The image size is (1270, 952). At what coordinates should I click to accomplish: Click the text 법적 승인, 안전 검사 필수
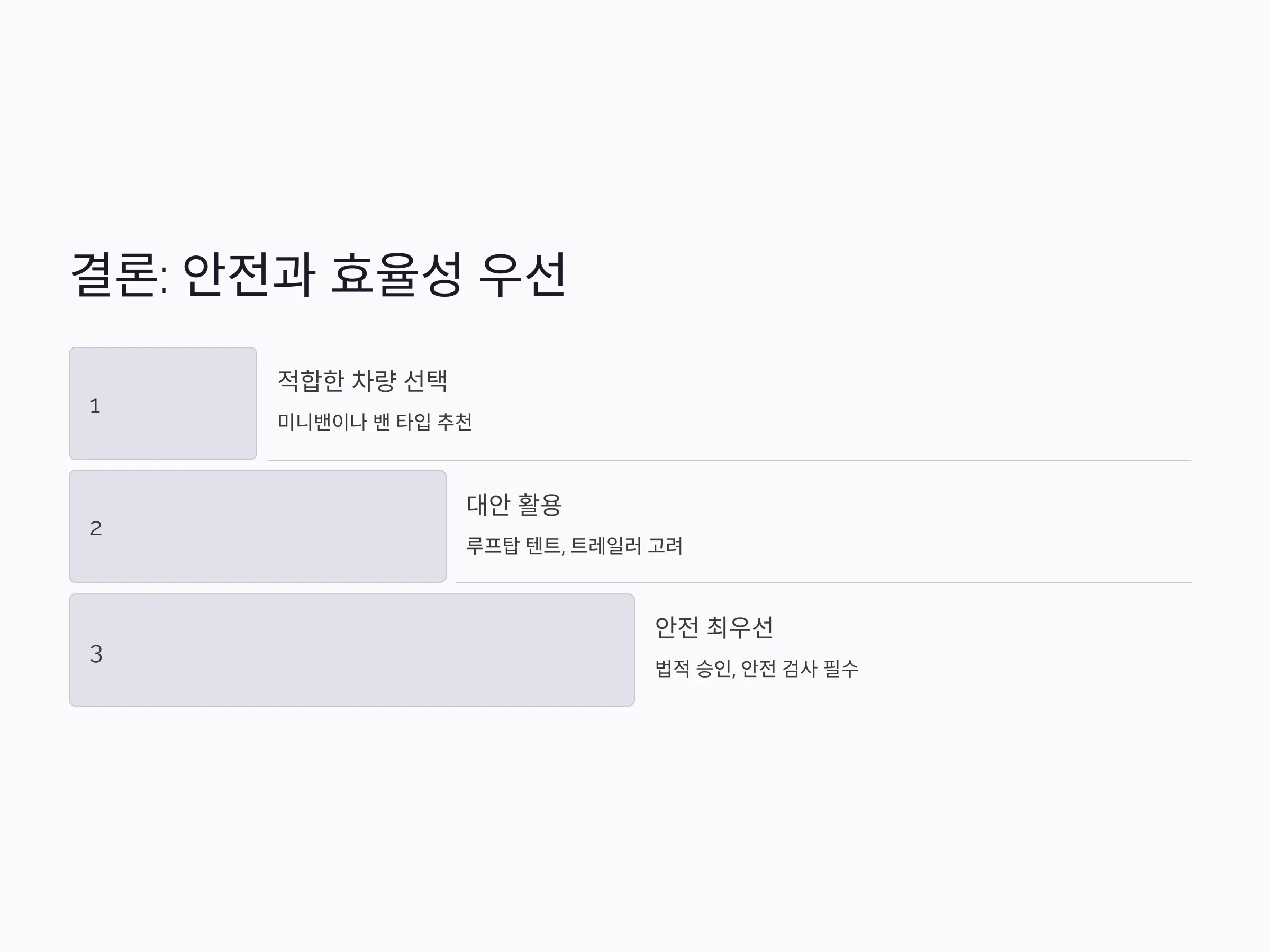[x=757, y=669]
